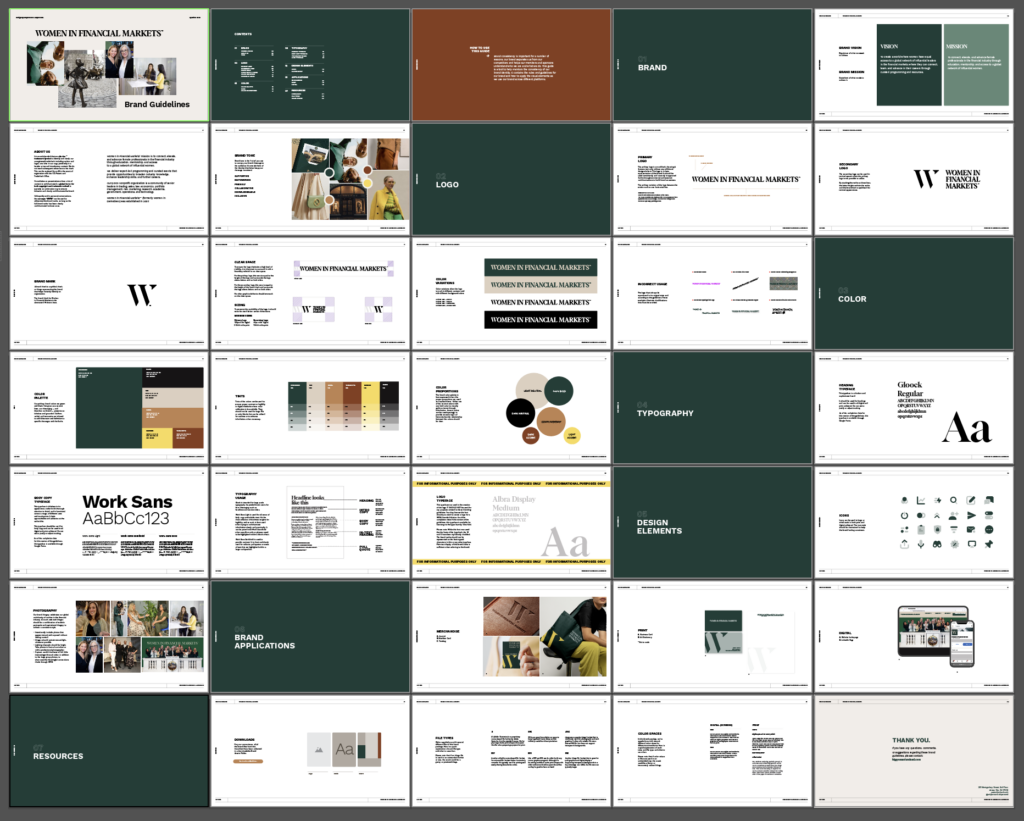Select the Primary Logo wordmark slide

tap(712, 179)
